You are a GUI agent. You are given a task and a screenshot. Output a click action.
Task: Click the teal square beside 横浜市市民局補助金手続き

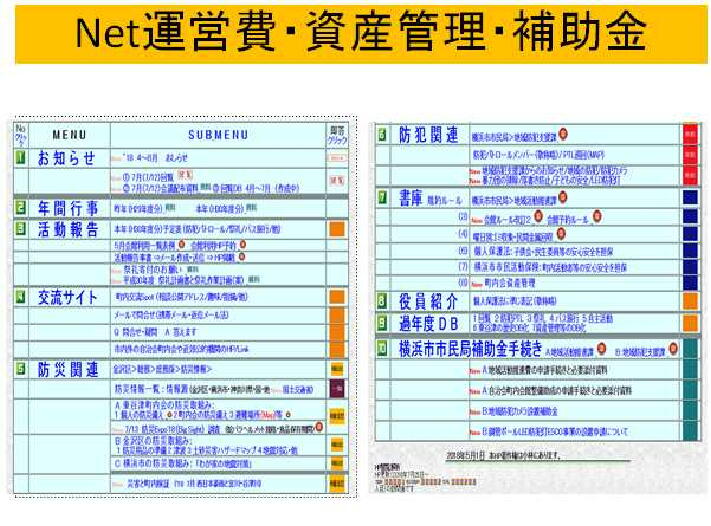[x=689, y=348]
